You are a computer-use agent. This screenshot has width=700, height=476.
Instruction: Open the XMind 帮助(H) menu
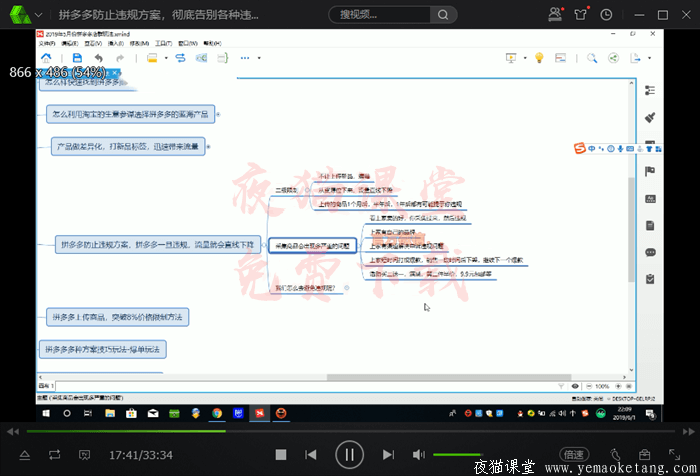(212, 43)
